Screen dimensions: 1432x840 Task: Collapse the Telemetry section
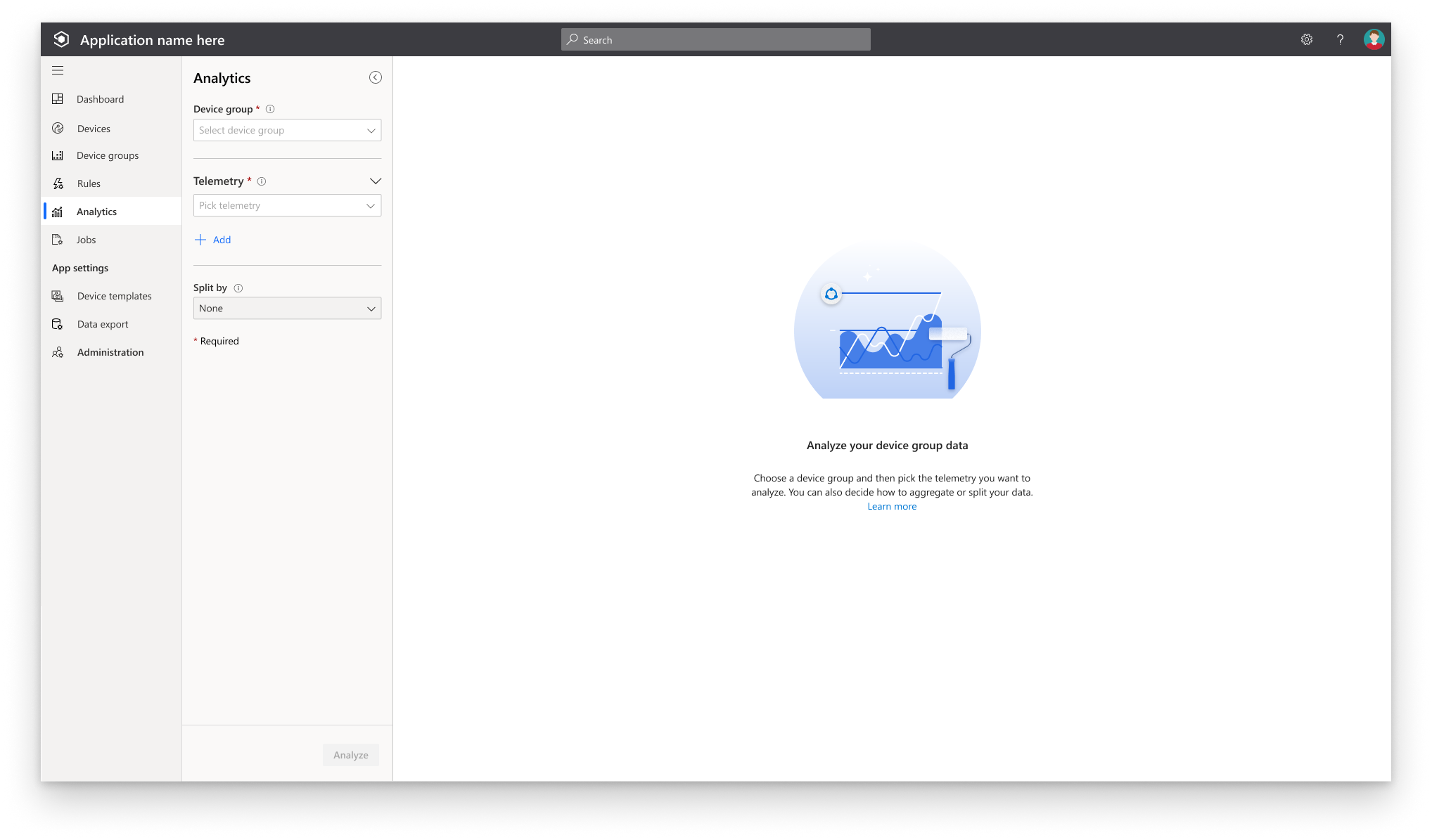coord(376,181)
